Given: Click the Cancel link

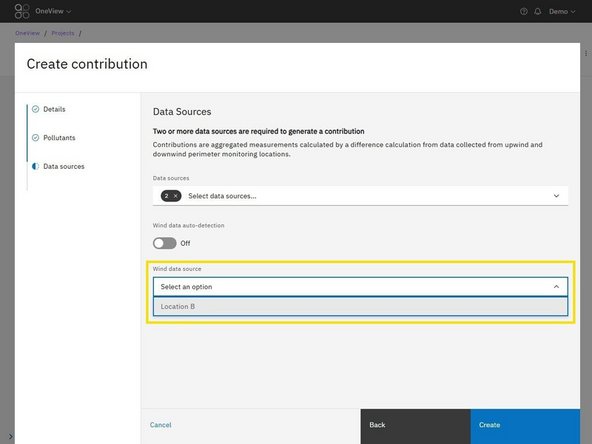Looking at the screenshot, I should click(160, 425).
